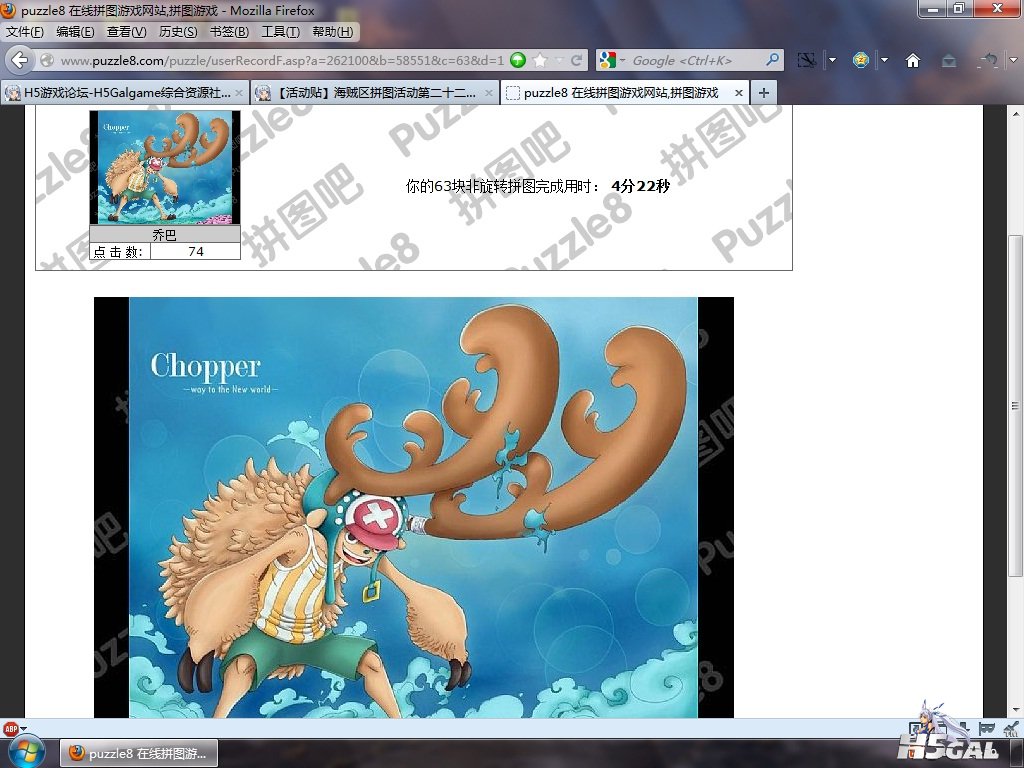This screenshot has width=1024, height=768.
Task: Switch to the 【活动贴】海贼区拼图活动 tab
Action: point(370,93)
